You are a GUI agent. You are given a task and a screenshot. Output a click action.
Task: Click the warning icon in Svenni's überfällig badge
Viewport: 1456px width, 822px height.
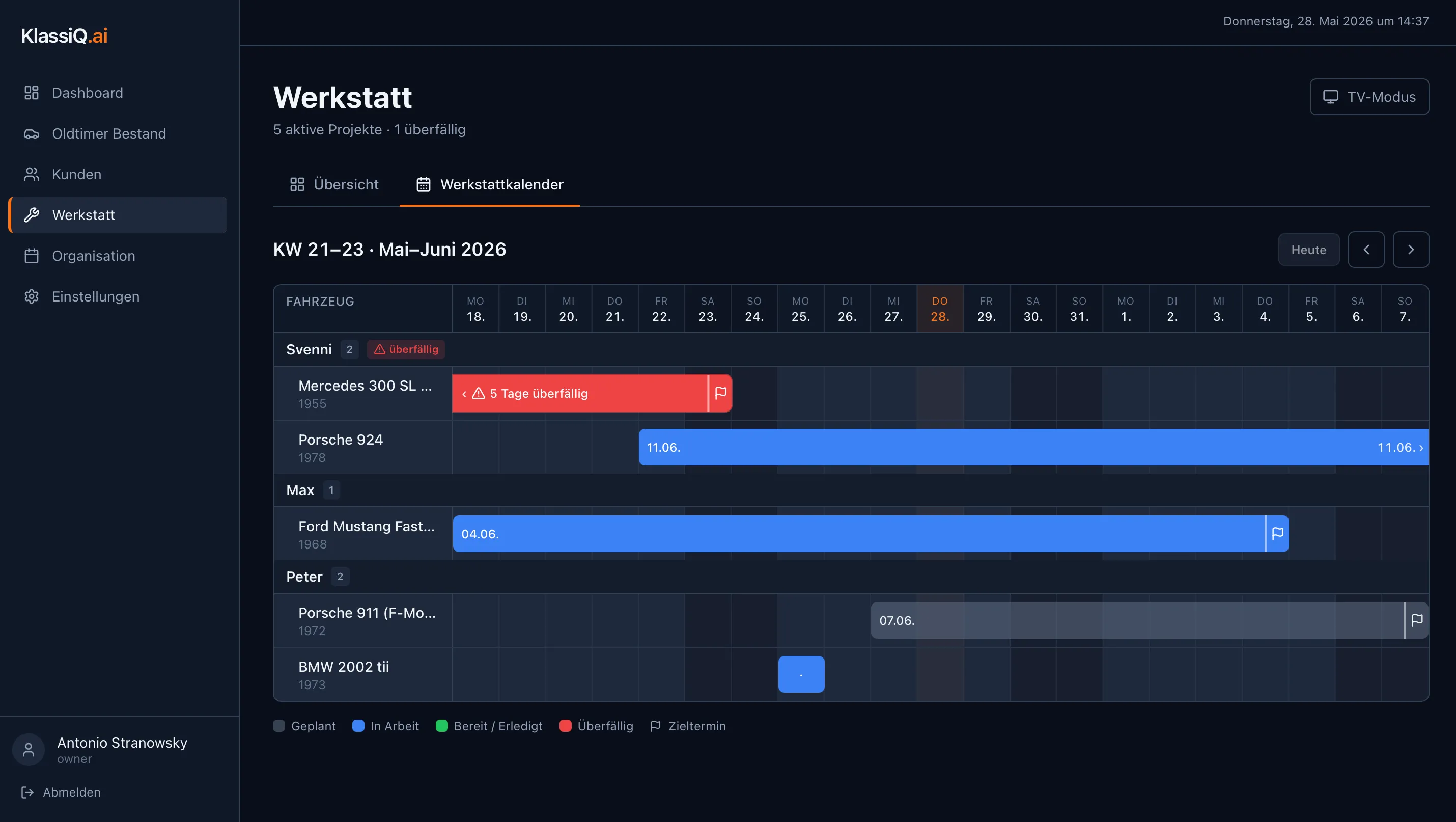379,349
